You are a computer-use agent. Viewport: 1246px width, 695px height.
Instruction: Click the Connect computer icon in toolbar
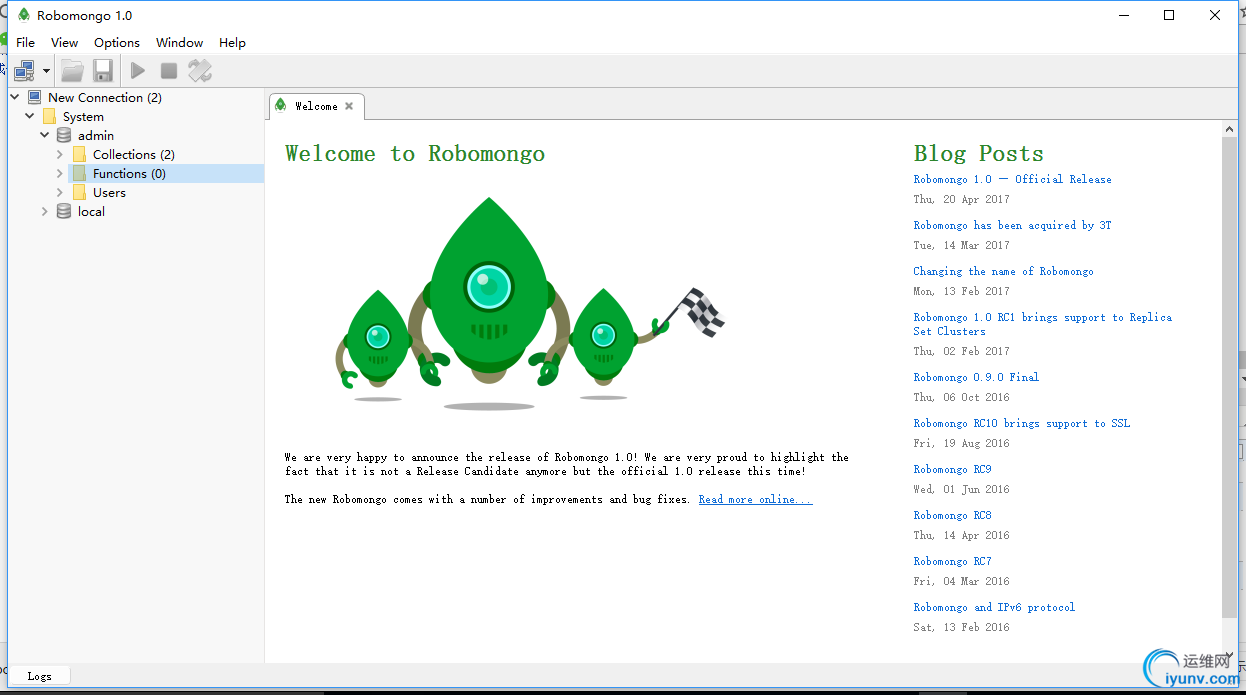tap(24, 70)
